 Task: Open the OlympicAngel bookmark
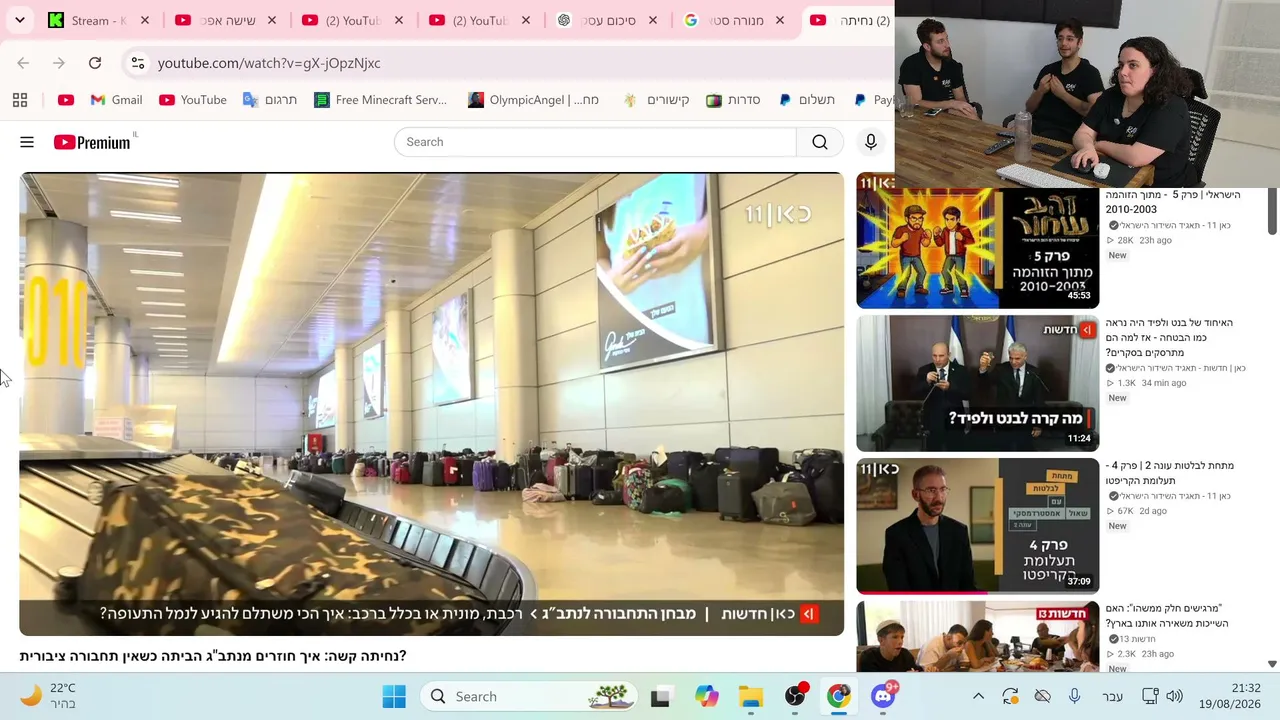click(x=533, y=100)
